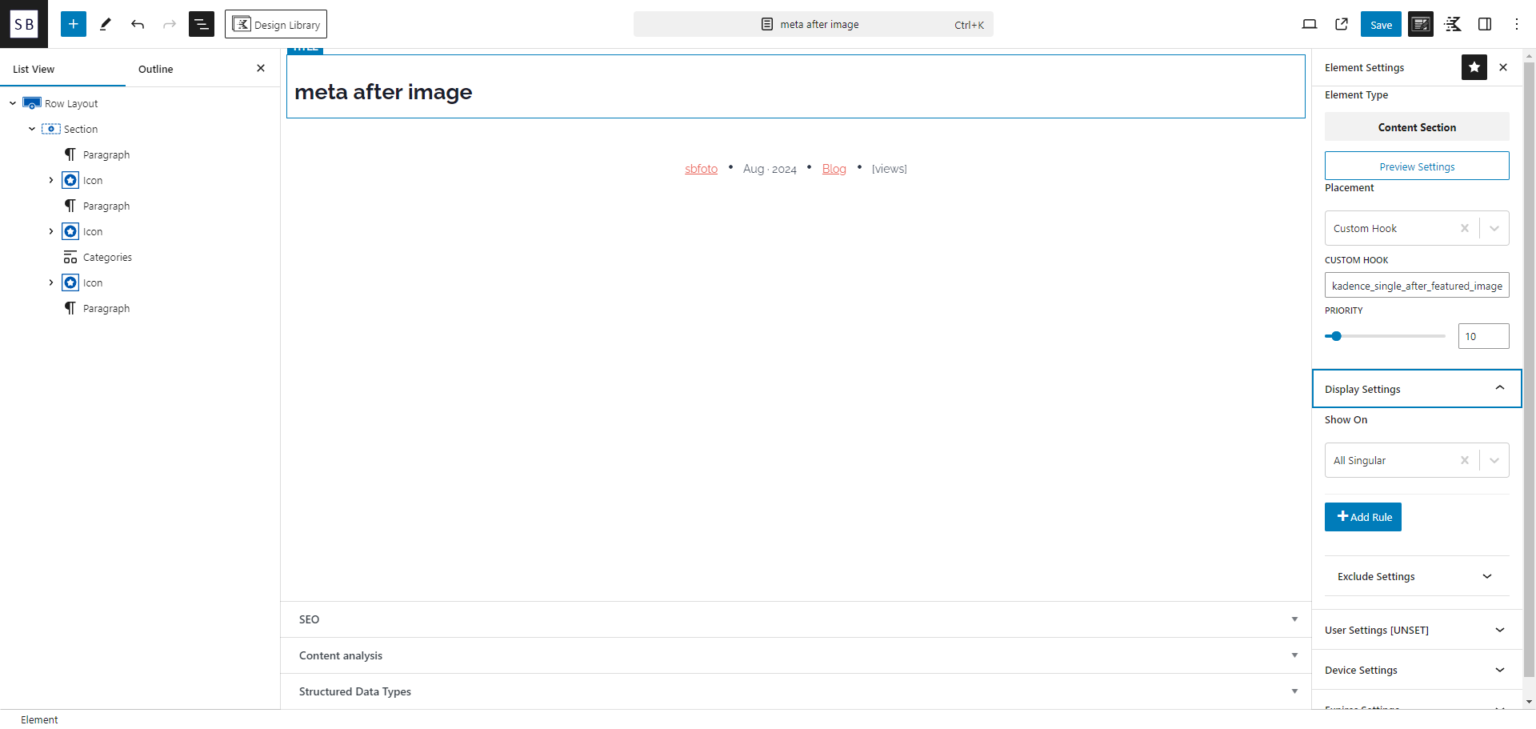Collapse the Display Settings panel
The width and height of the screenshot is (1536, 729).
pos(1416,388)
